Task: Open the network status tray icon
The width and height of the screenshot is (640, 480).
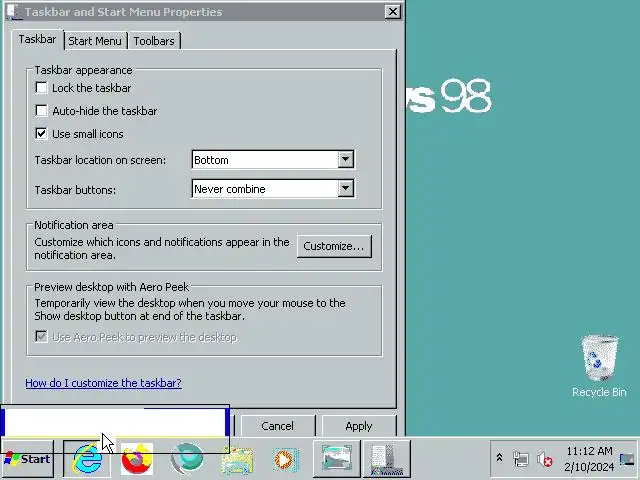Action: 521,459
